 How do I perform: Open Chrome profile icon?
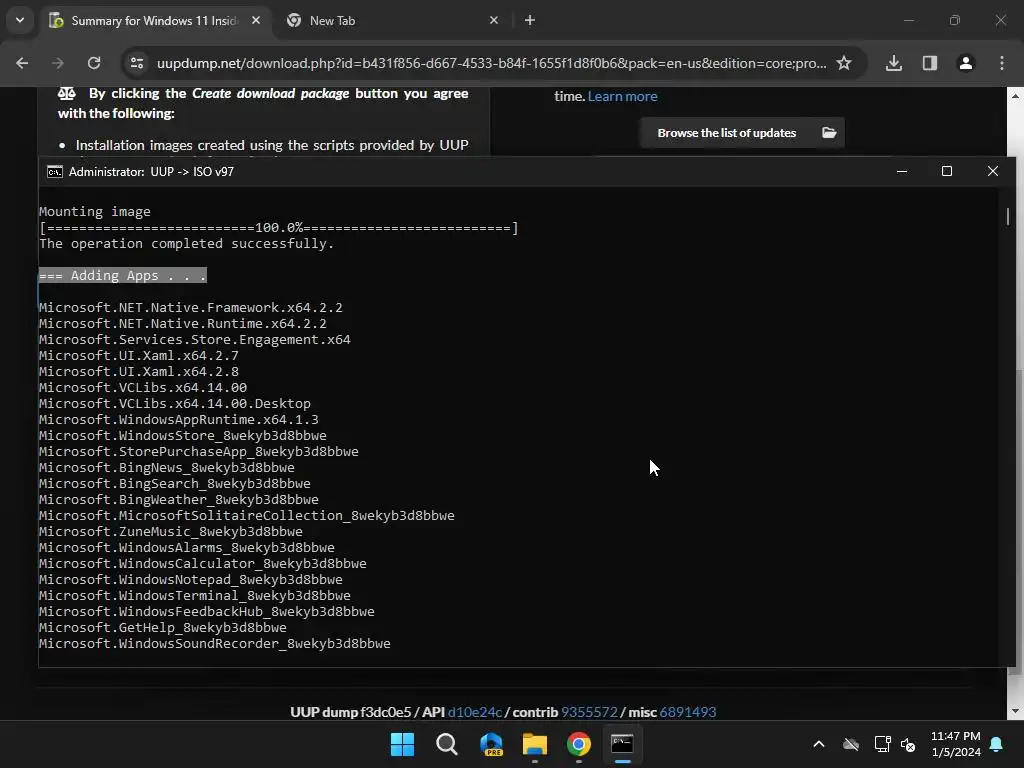tap(966, 63)
